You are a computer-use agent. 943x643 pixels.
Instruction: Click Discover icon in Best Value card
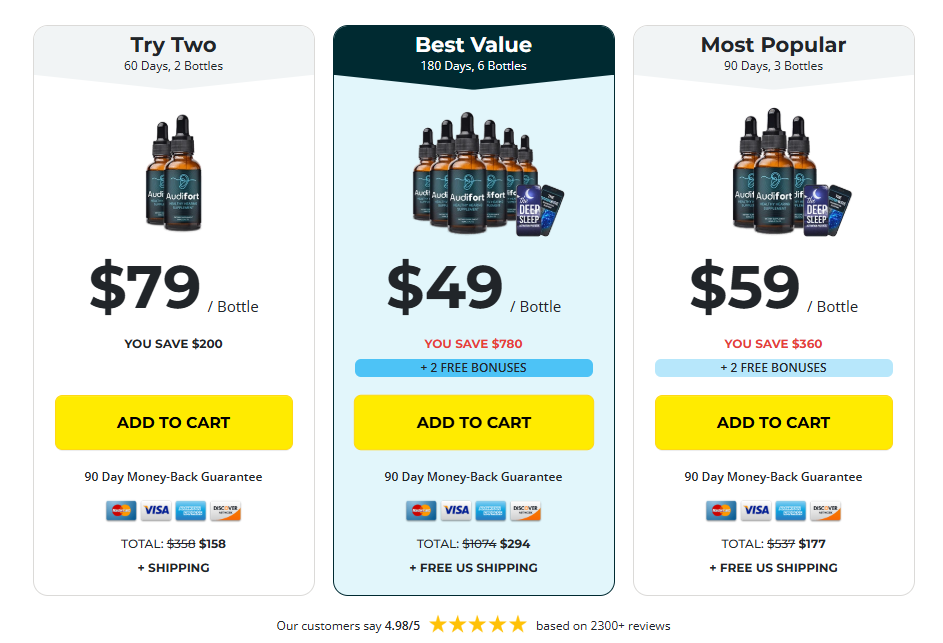(525, 511)
